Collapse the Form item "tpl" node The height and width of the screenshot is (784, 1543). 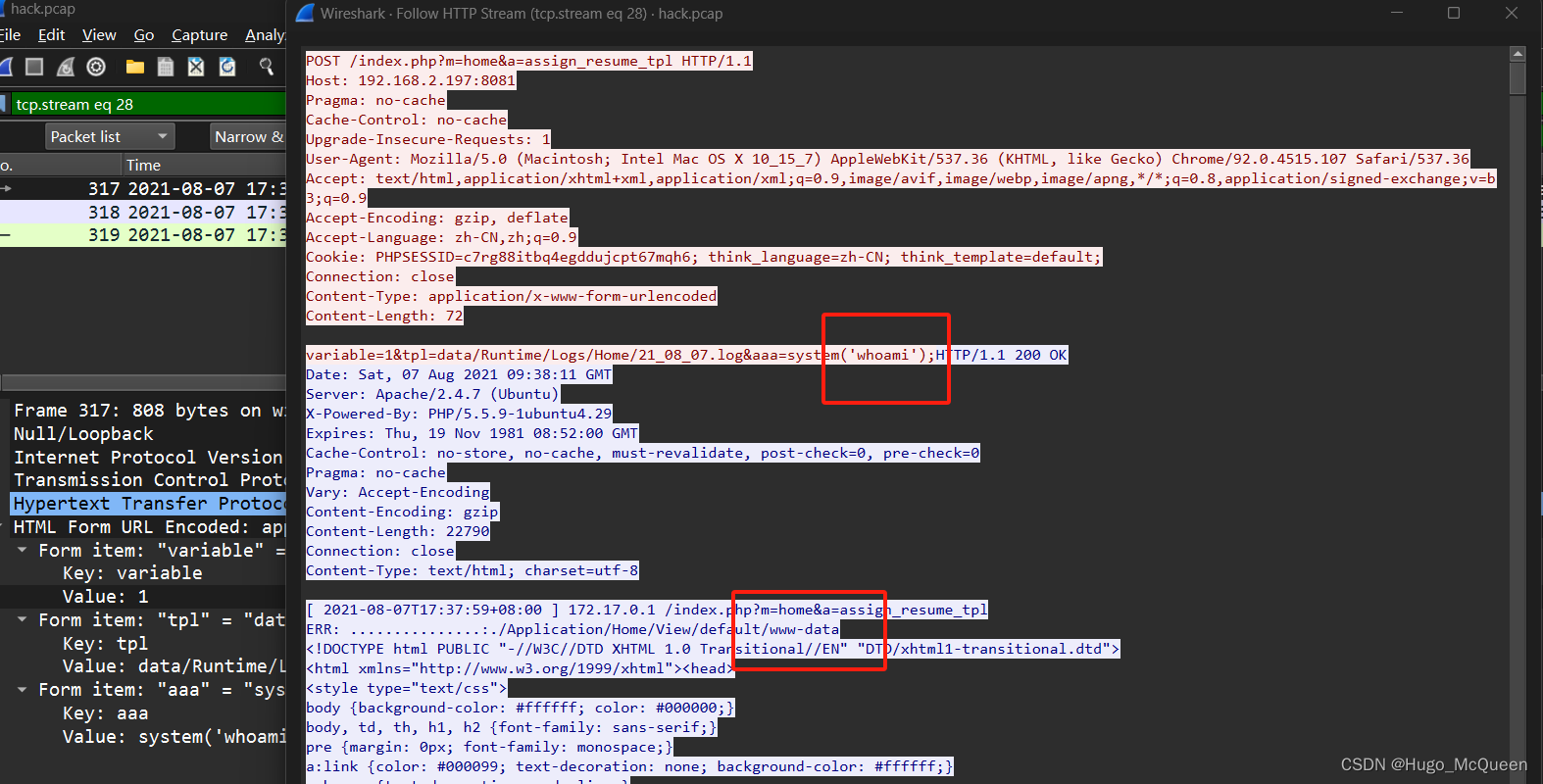coord(22,619)
